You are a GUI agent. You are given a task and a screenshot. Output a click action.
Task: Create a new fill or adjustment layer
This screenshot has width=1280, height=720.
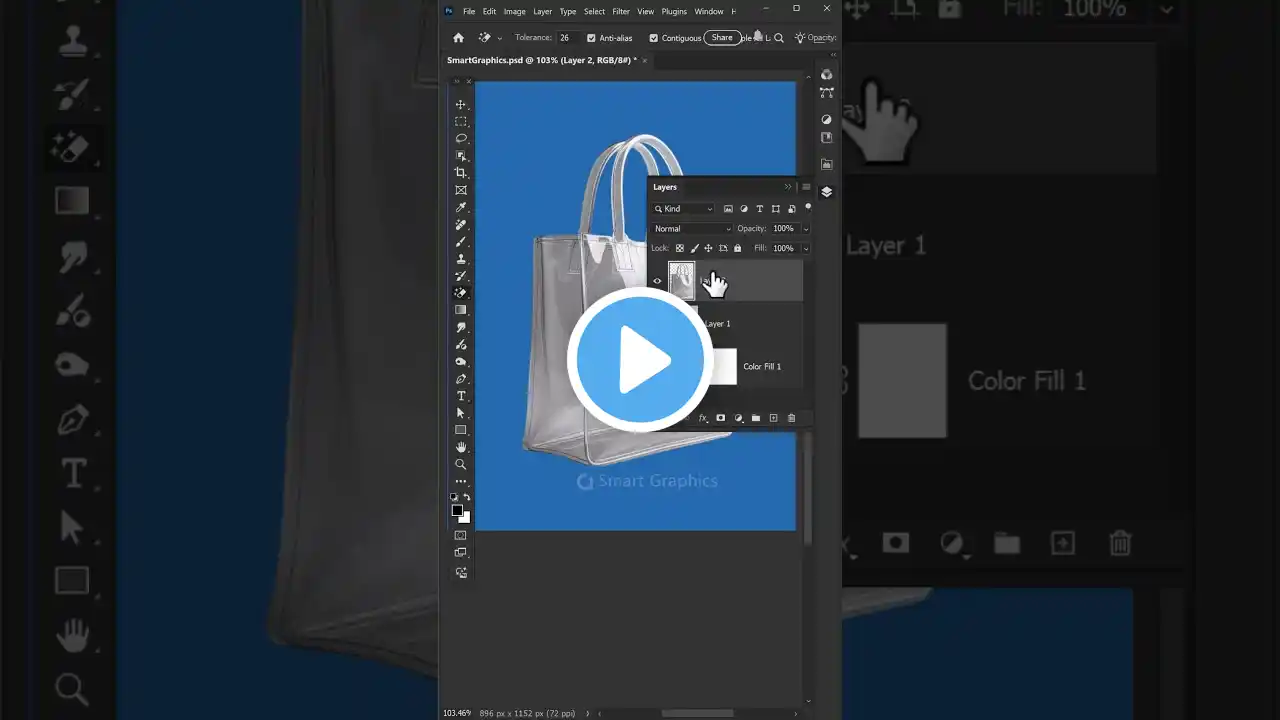[x=738, y=418]
